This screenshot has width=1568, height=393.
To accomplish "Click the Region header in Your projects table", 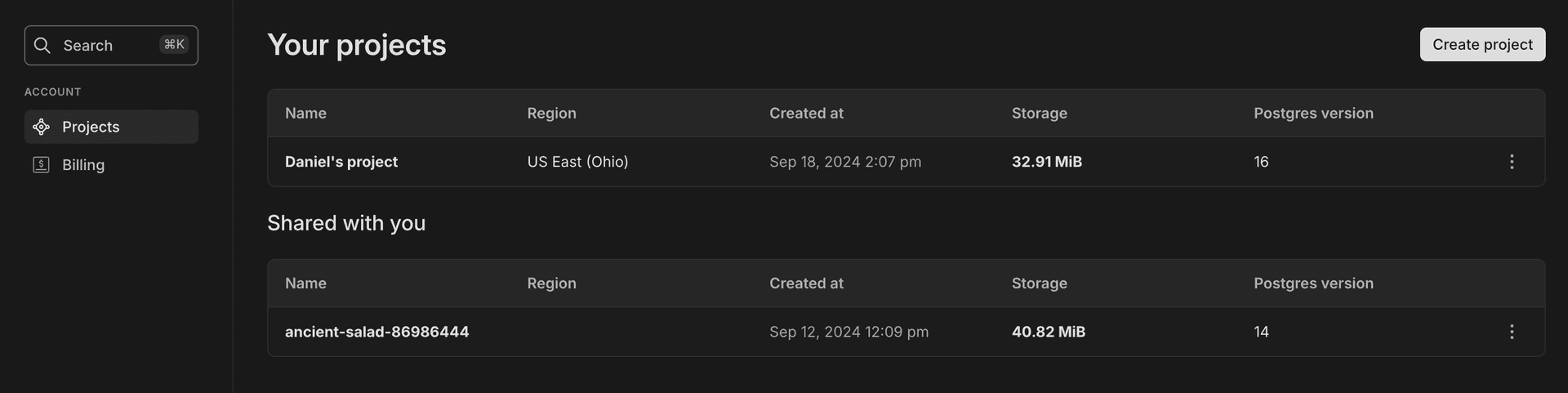I will pos(551,114).
